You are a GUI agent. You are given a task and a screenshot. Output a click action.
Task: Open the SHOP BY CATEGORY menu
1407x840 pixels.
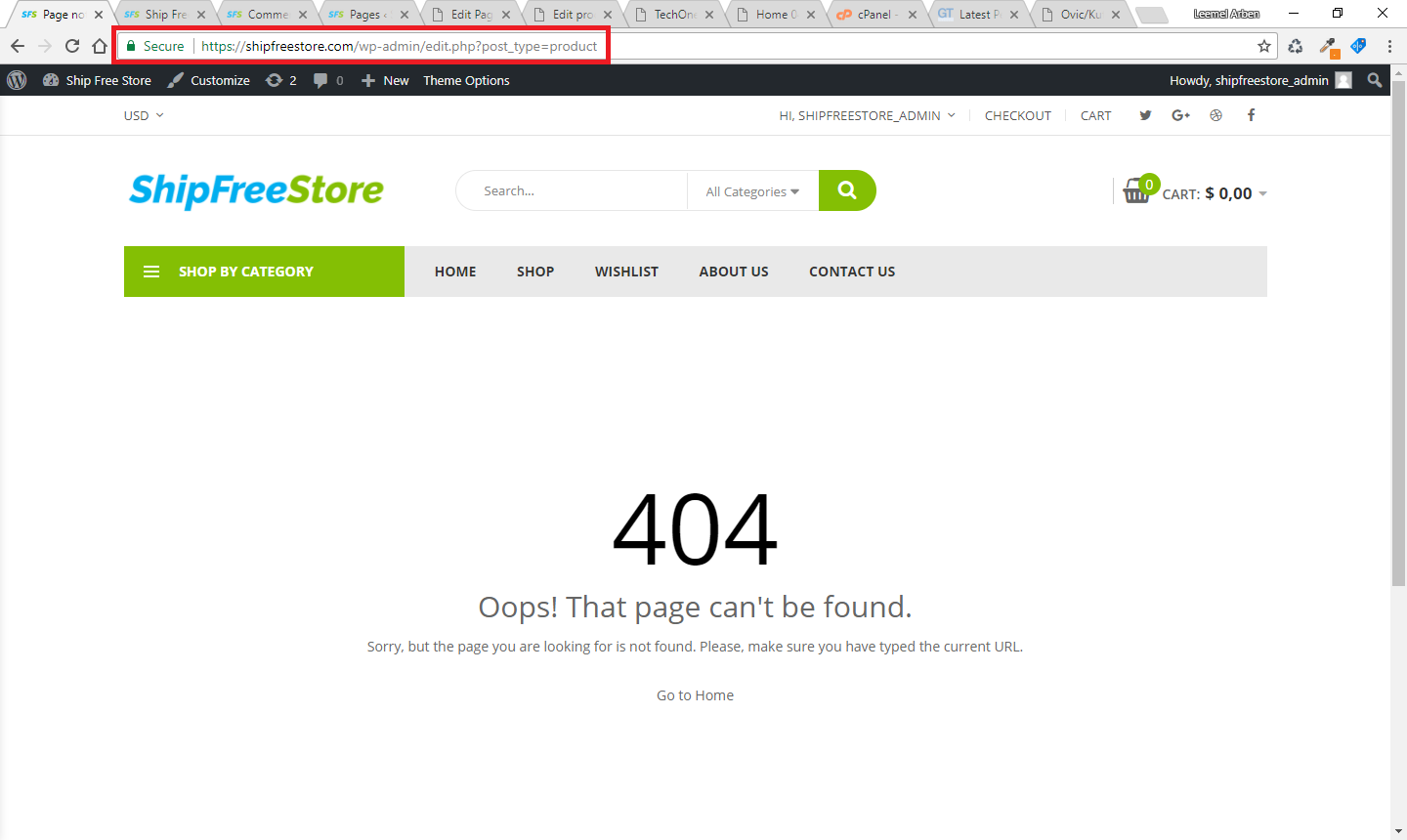coord(264,272)
